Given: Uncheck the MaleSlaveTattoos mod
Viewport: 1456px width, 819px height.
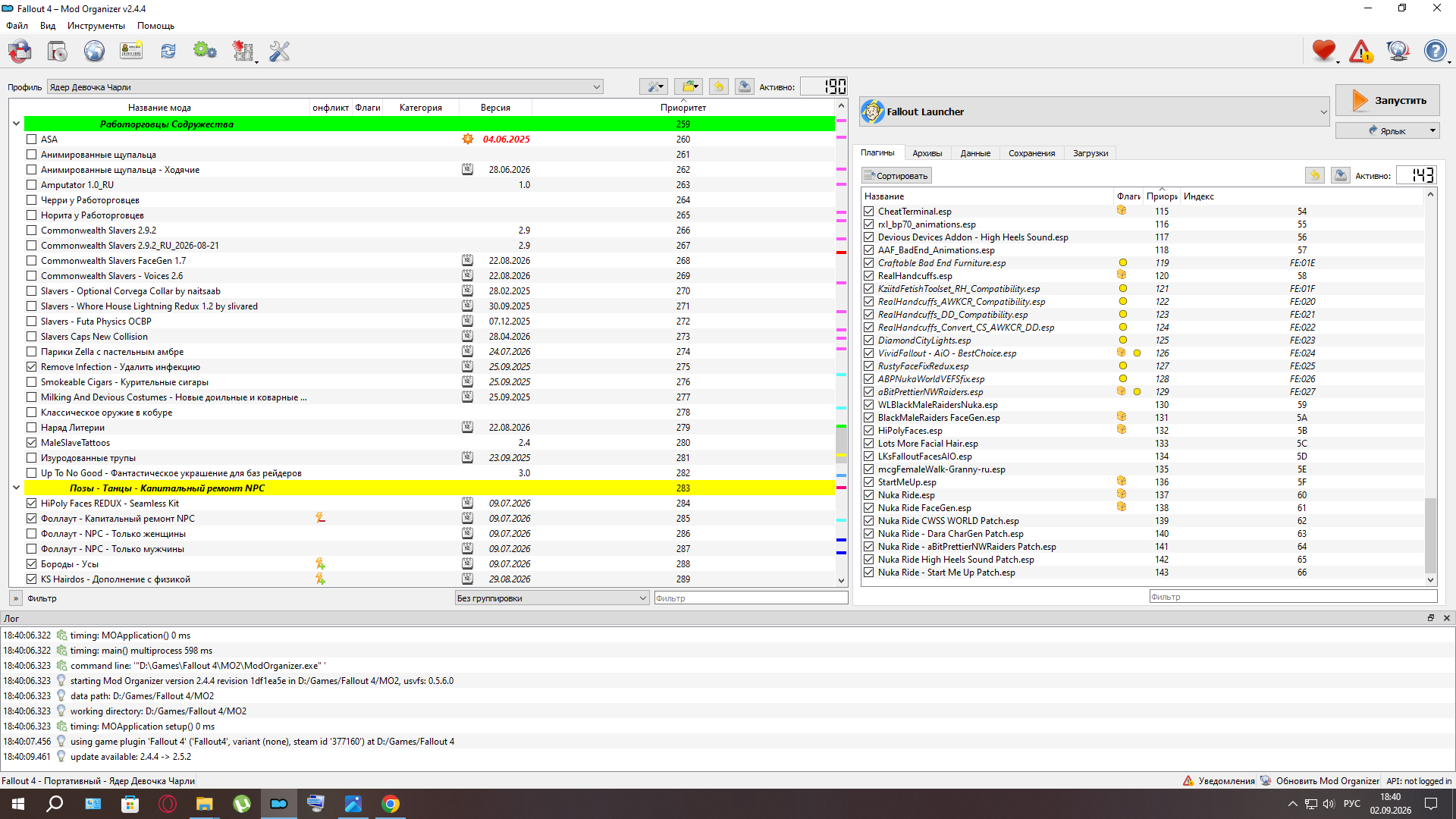Looking at the screenshot, I should (31, 443).
